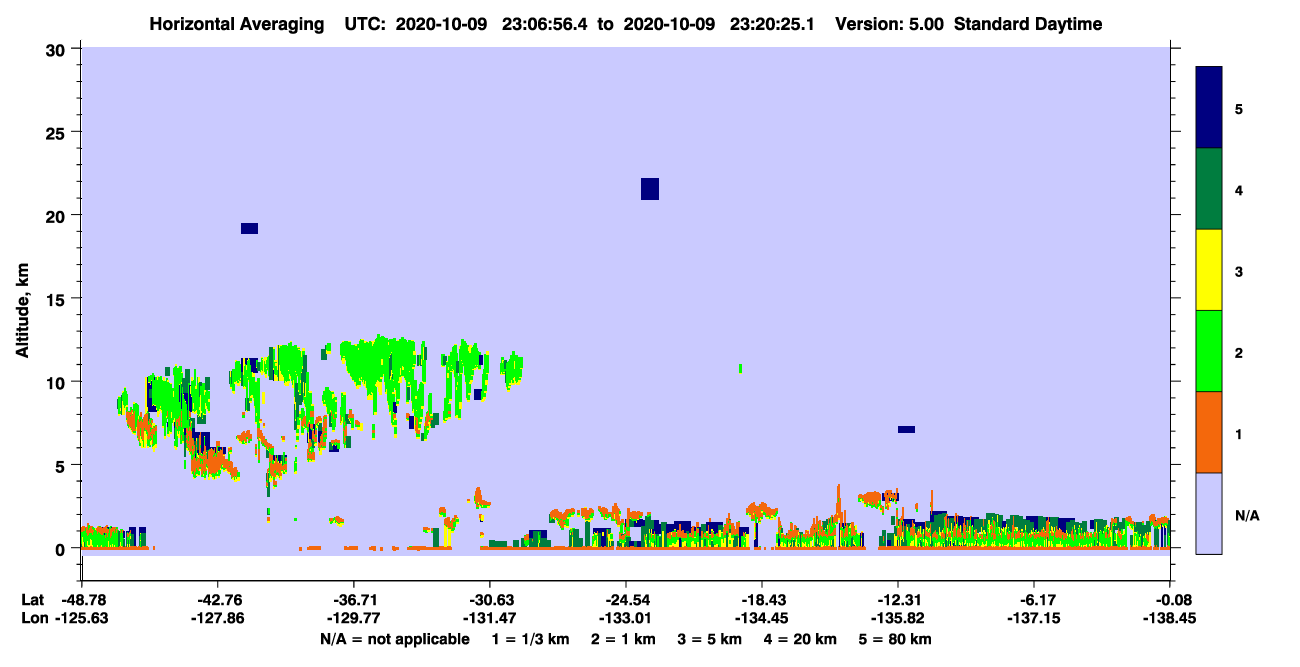The width and height of the screenshot is (1300, 667).
Task: Click the latitude value '-30.63'
Action: 490,600
